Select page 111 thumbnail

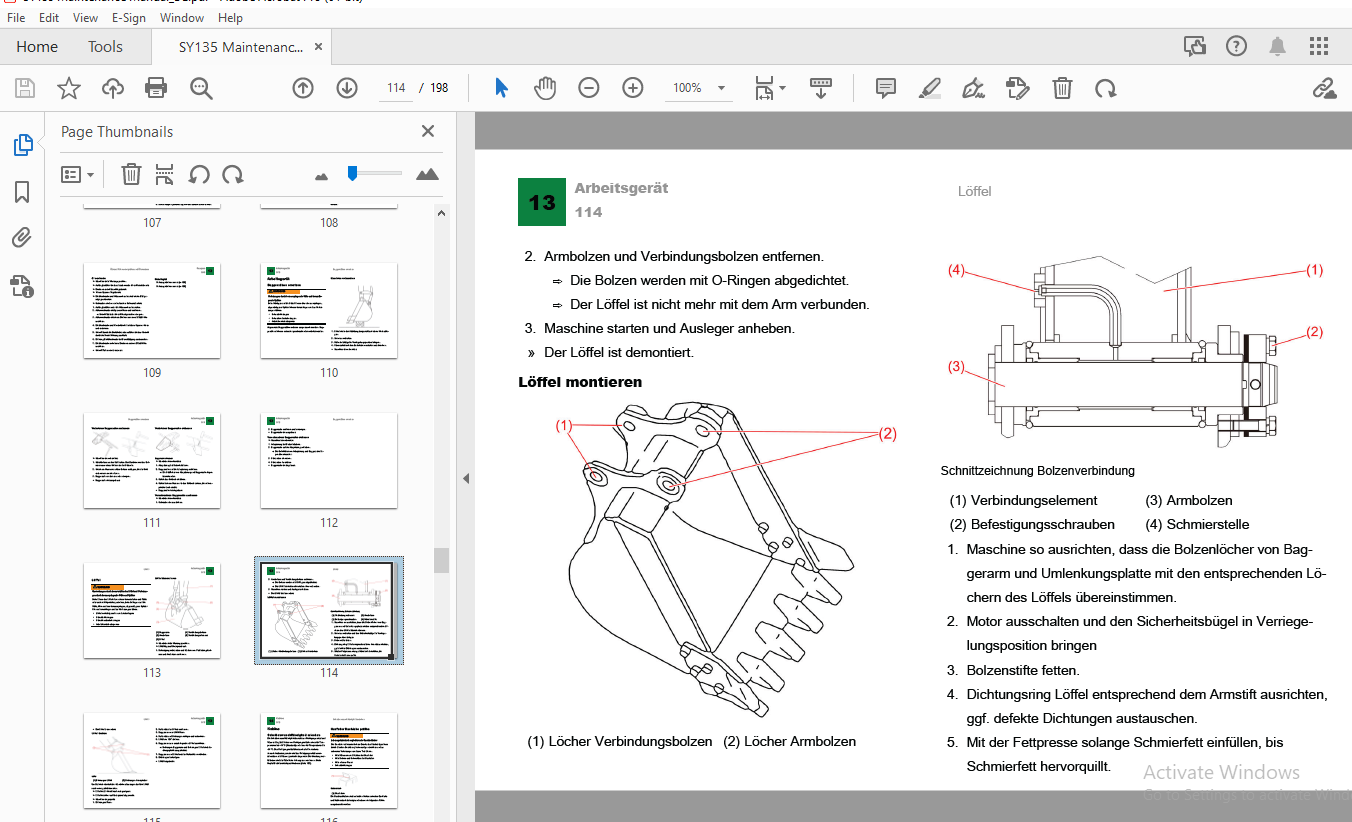pos(152,461)
